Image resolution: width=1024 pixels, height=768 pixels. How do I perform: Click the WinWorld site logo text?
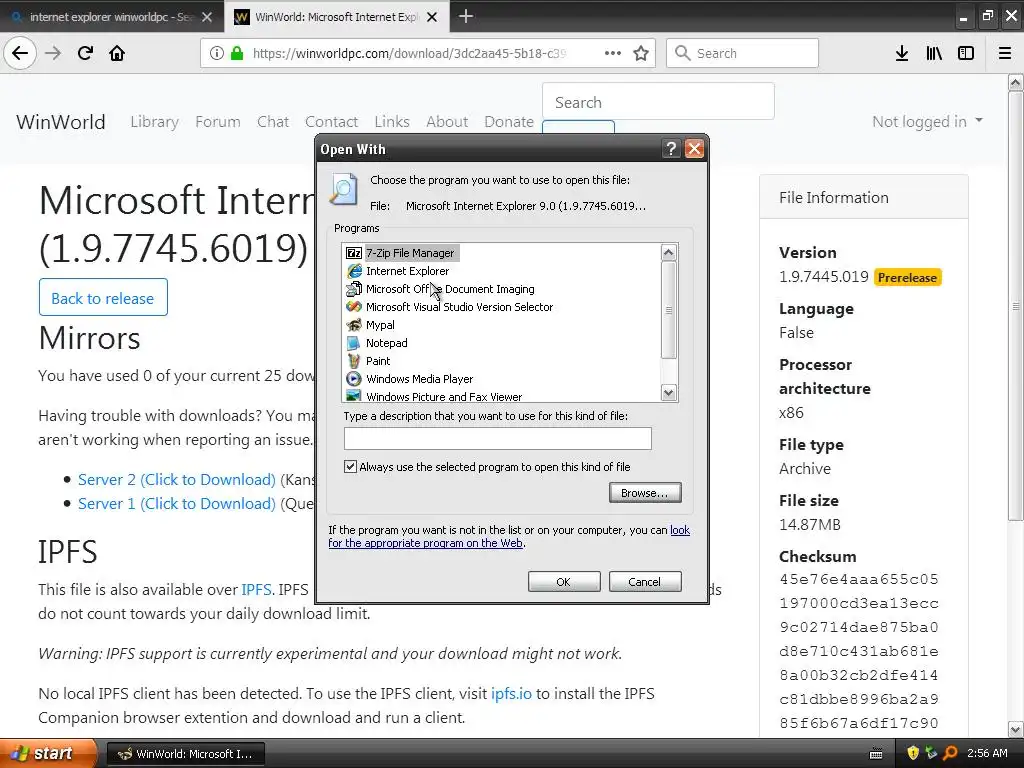click(61, 121)
